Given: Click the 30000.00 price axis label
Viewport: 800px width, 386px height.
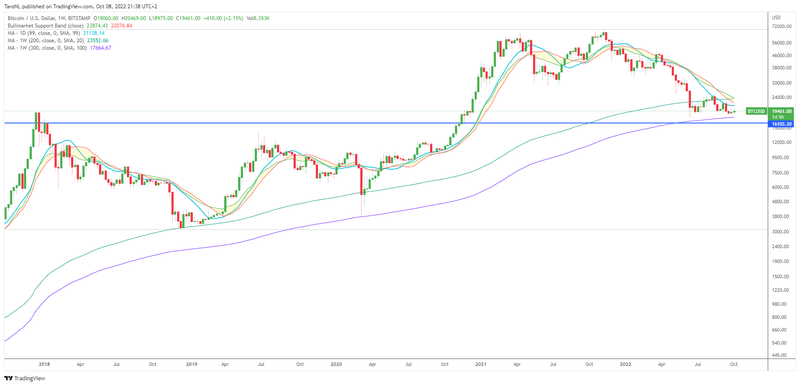Looking at the screenshot, I should coord(783,83).
